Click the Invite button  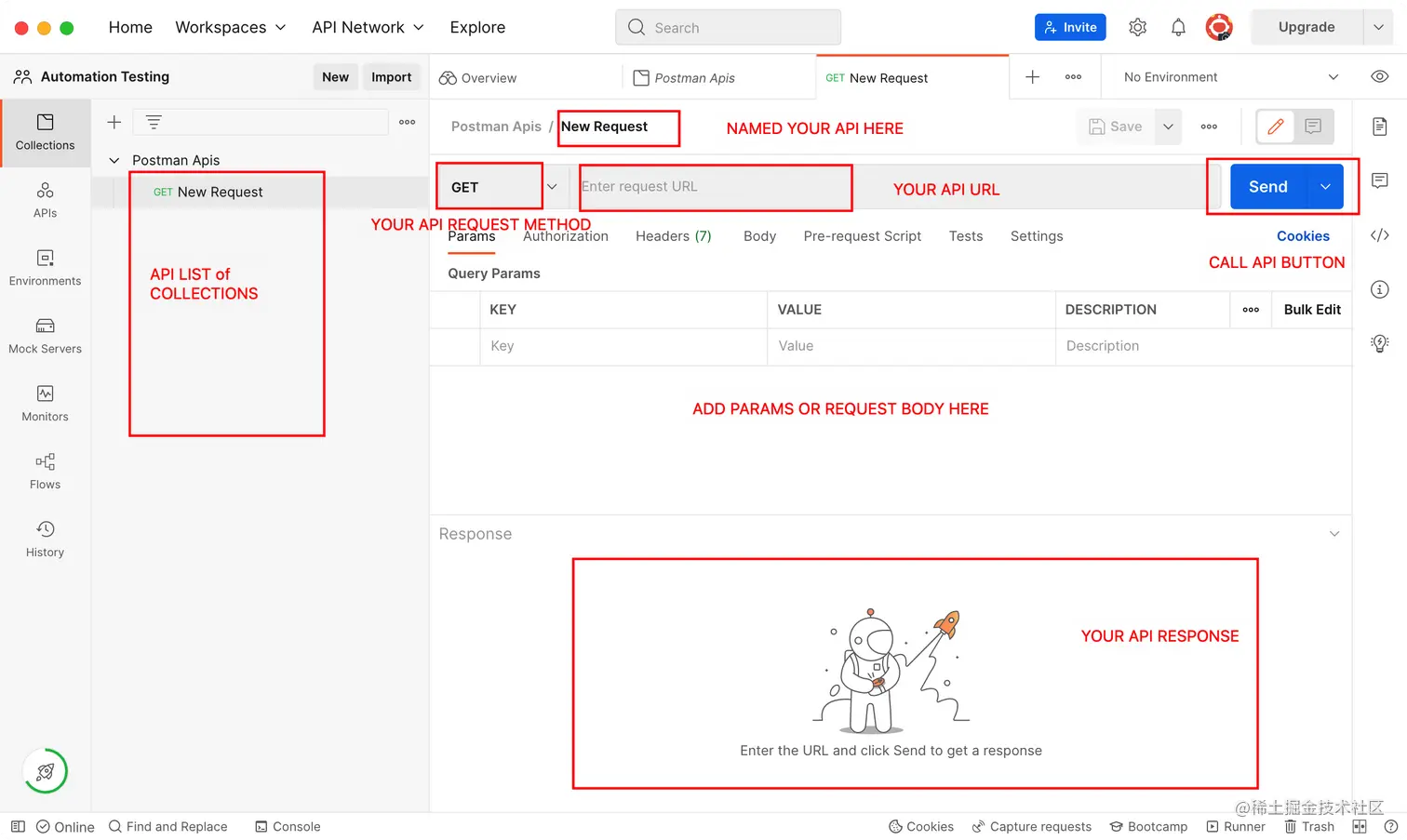click(1070, 27)
